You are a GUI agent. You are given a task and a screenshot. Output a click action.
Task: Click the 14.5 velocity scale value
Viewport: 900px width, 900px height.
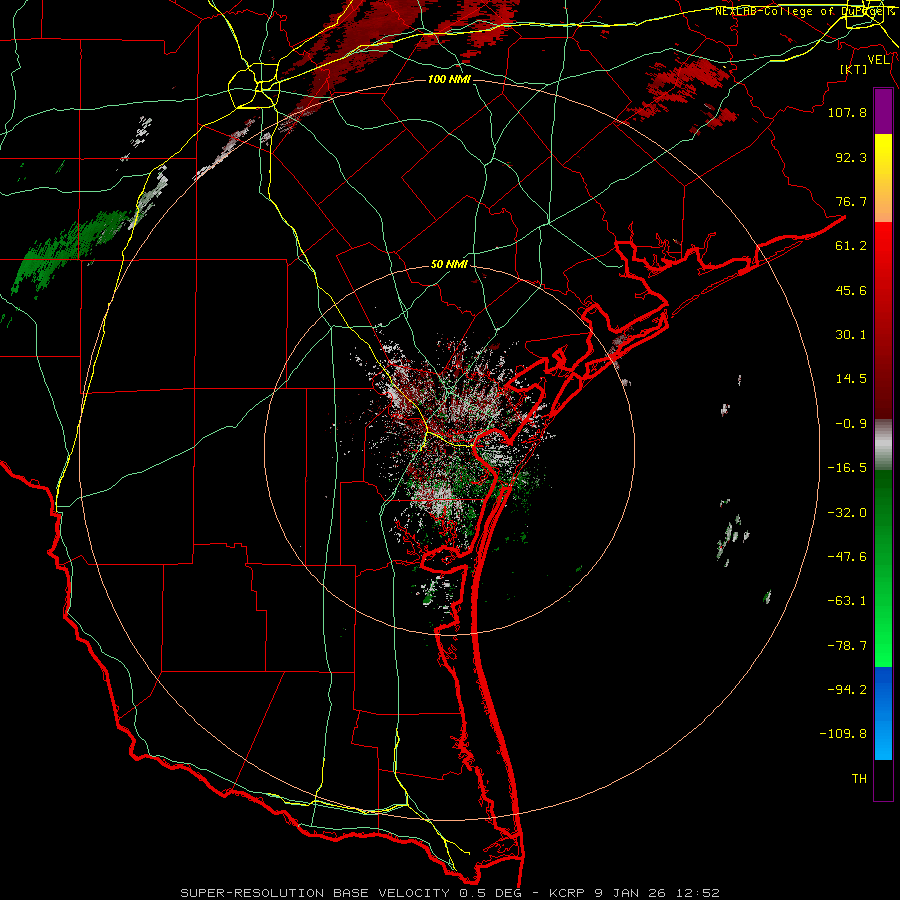851,379
